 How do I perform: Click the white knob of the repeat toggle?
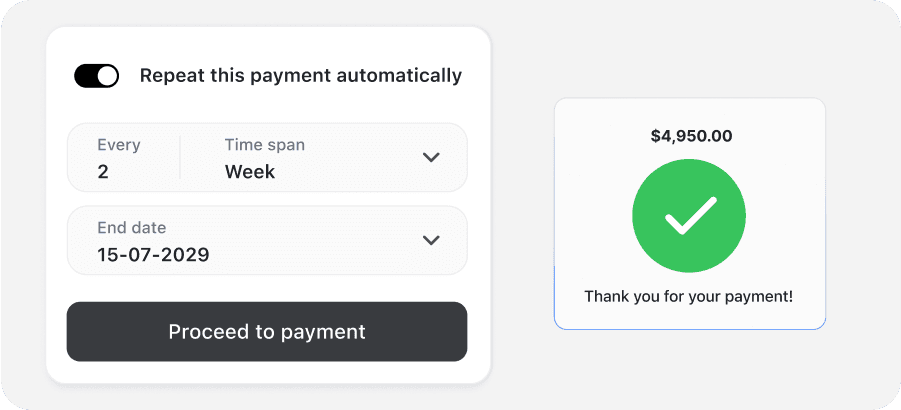pyautogui.click(x=107, y=76)
